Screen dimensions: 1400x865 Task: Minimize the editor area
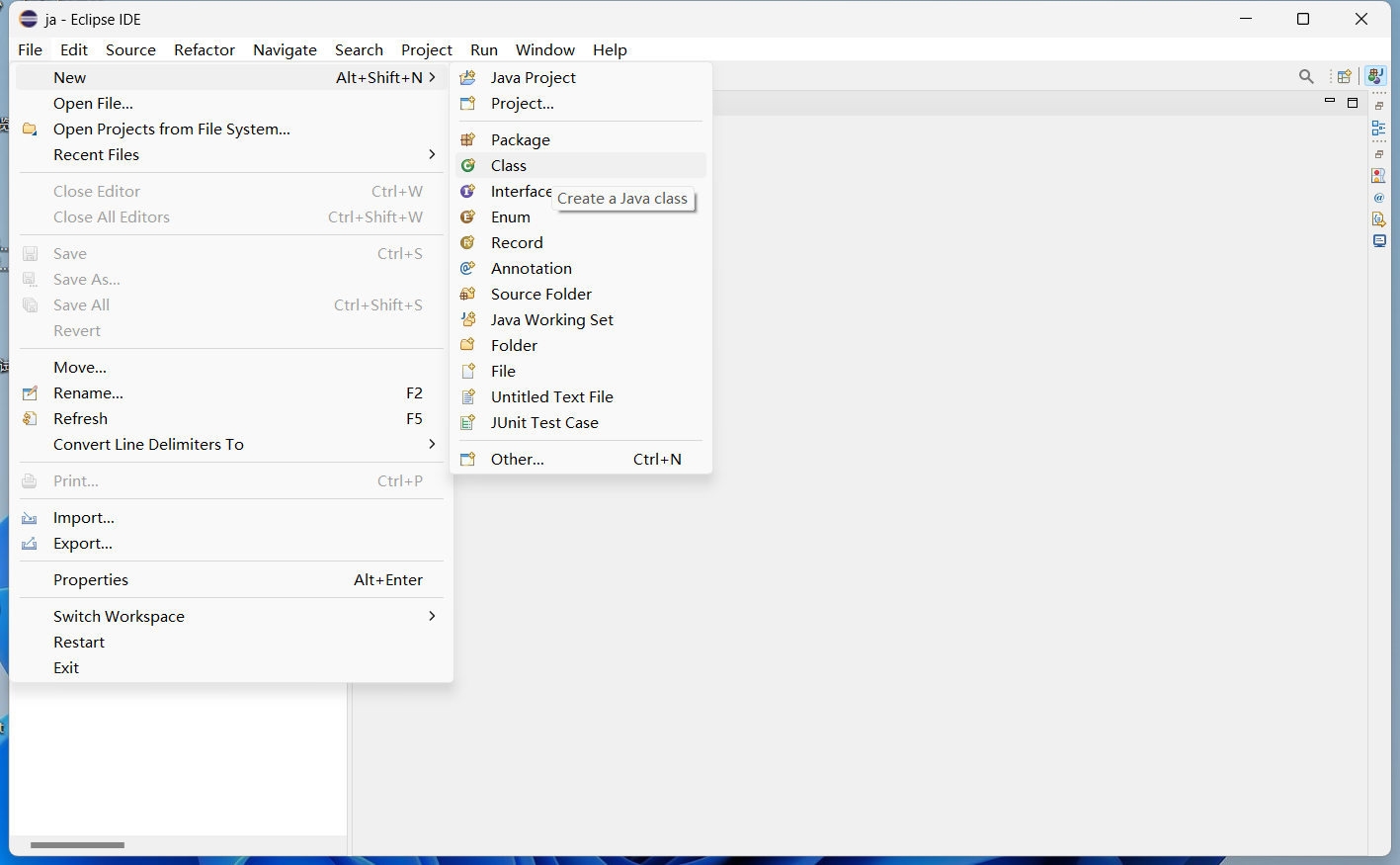1330,102
